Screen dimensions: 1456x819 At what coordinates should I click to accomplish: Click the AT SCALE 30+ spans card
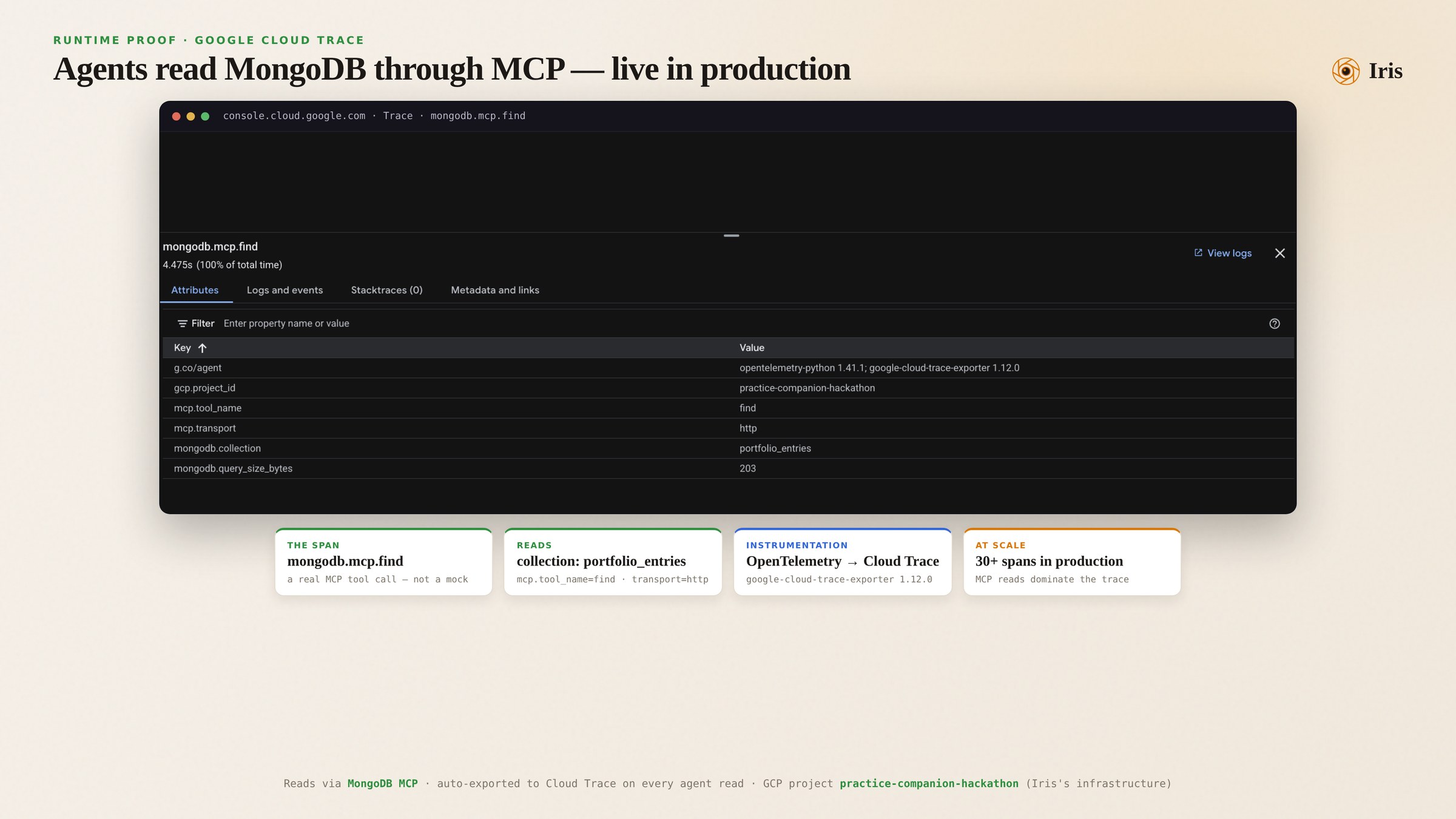coord(1072,562)
